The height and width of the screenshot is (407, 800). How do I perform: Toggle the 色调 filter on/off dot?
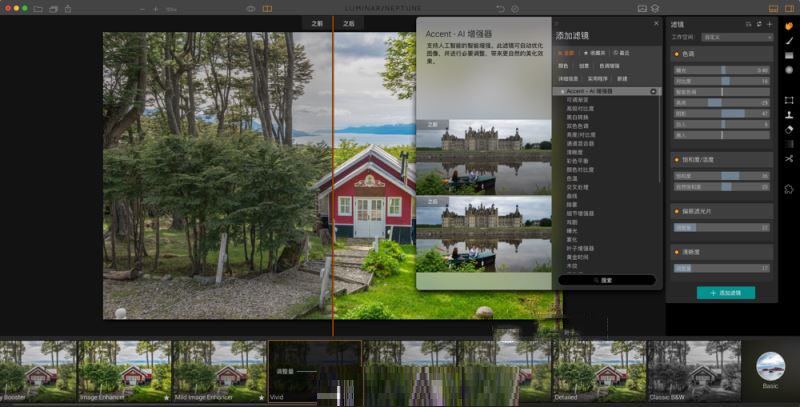click(x=677, y=53)
